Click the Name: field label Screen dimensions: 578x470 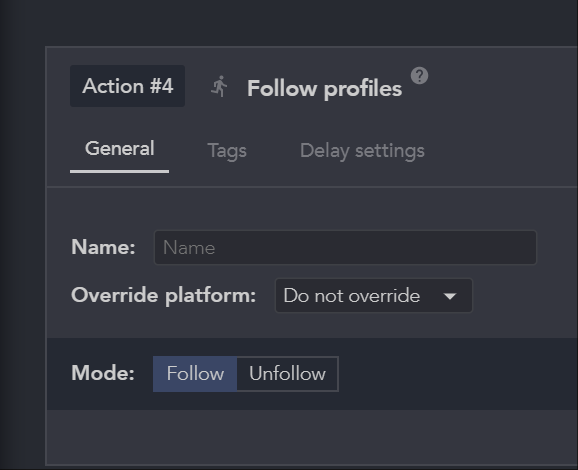[x=103, y=247]
